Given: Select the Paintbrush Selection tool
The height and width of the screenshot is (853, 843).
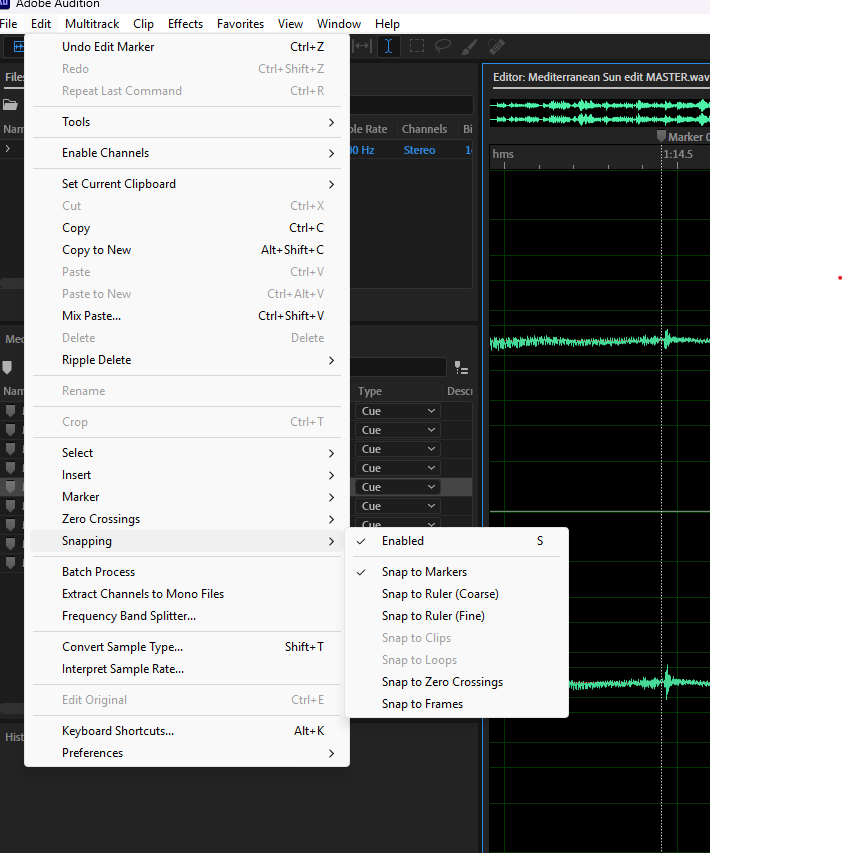Looking at the screenshot, I should [x=469, y=47].
